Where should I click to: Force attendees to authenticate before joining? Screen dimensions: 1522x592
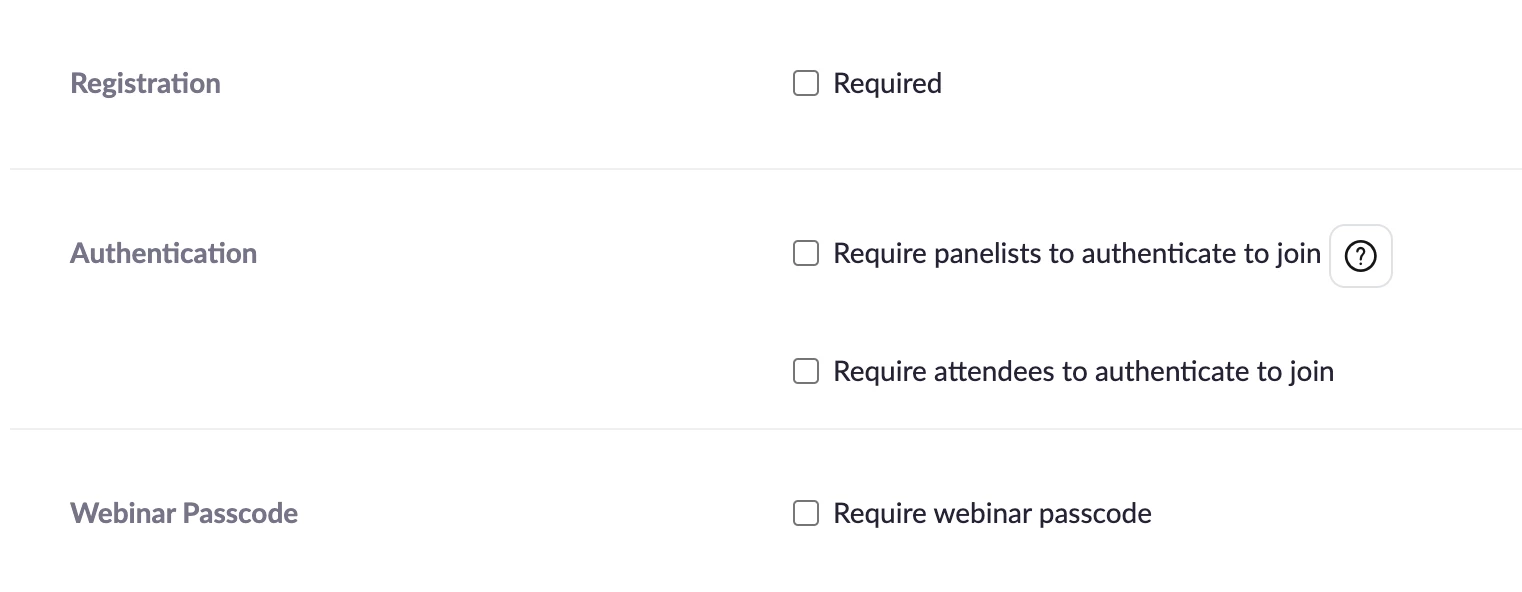(805, 372)
